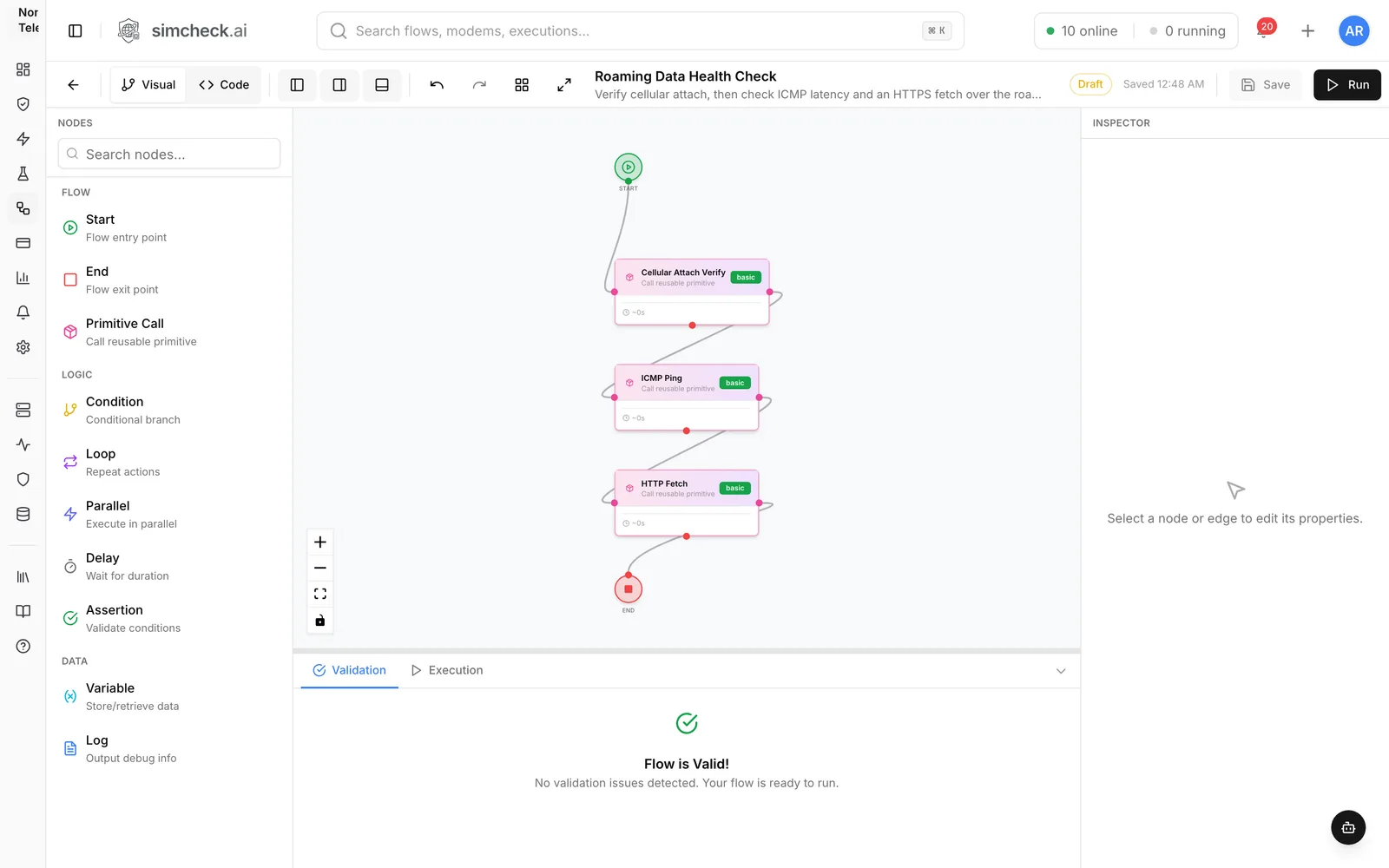This screenshot has height=868, width=1389.
Task: Open the Execution tab
Action: tap(447, 671)
